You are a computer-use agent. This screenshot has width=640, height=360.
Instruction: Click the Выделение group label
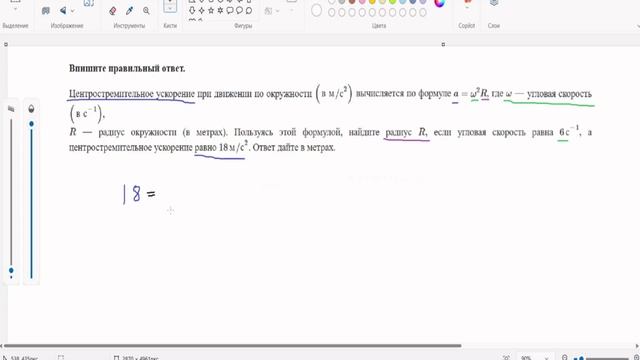15,26
